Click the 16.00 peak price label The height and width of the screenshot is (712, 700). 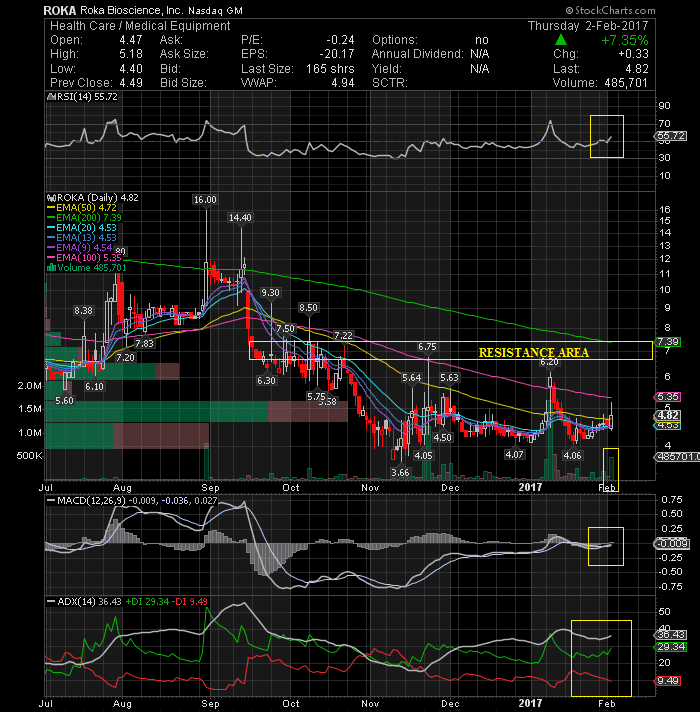pyautogui.click(x=205, y=200)
